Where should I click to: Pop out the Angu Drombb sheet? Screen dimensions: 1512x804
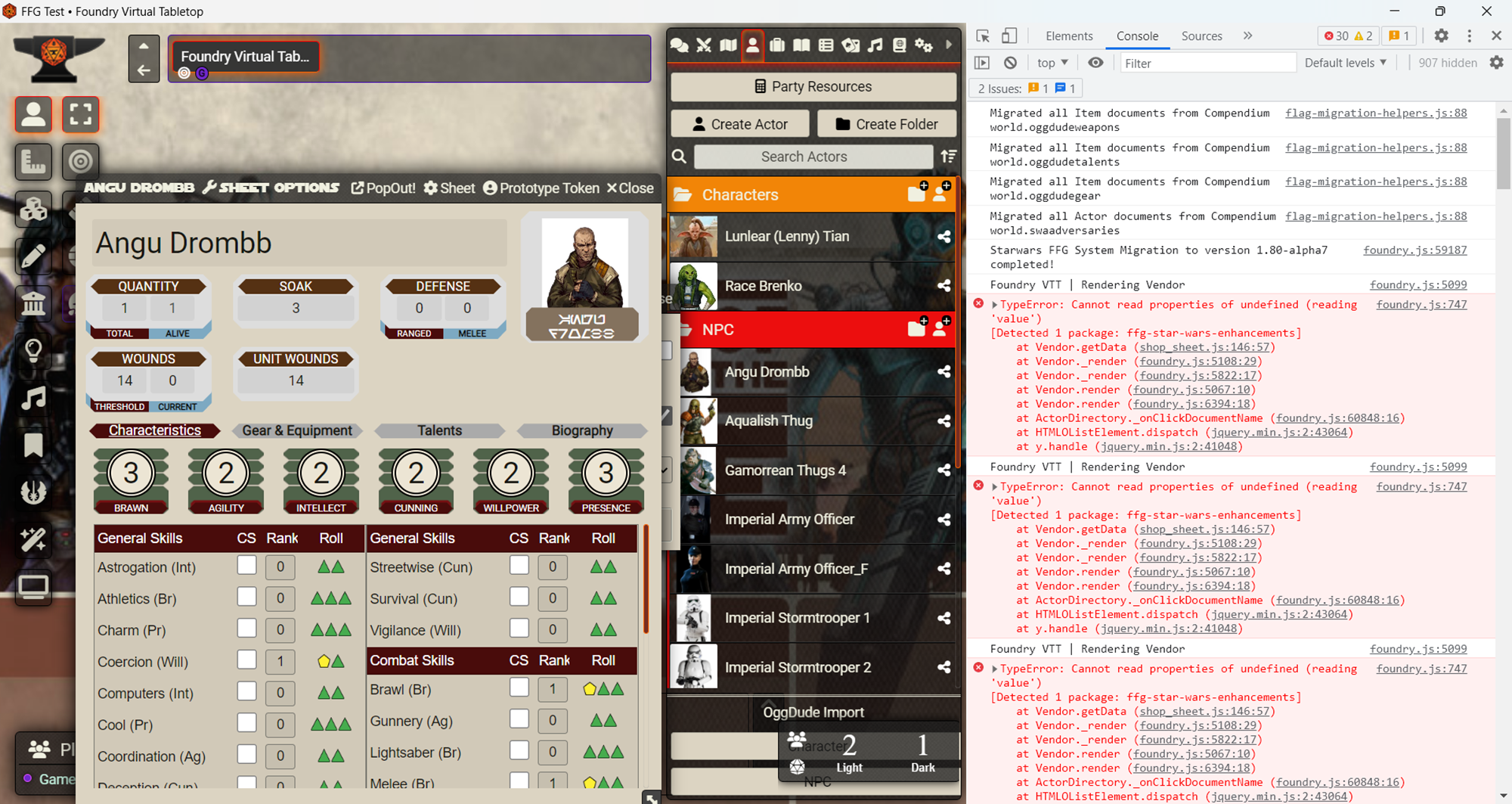383,188
